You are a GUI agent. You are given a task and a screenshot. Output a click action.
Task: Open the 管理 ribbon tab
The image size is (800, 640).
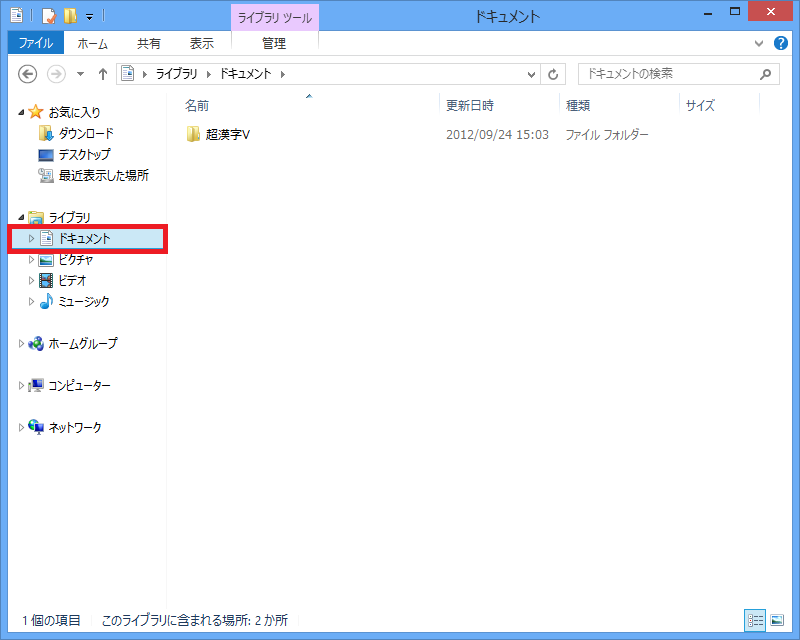pyautogui.click(x=274, y=43)
